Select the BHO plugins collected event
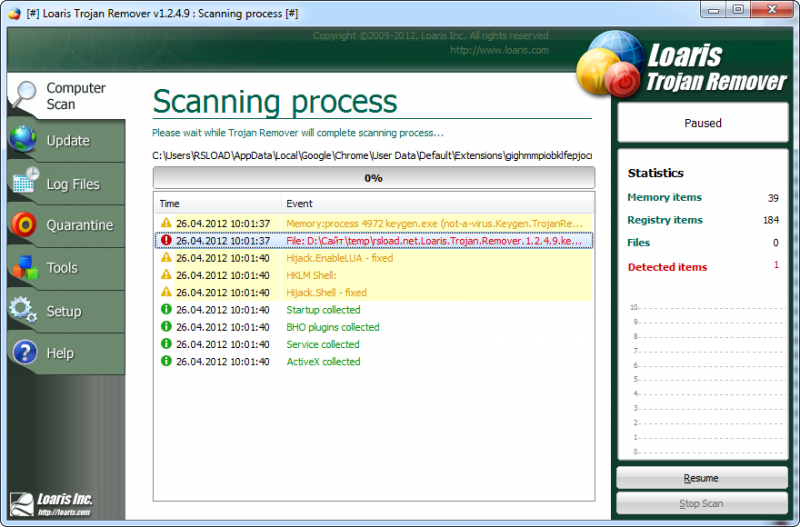Image resolution: width=800 pixels, height=527 pixels. coord(374,327)
